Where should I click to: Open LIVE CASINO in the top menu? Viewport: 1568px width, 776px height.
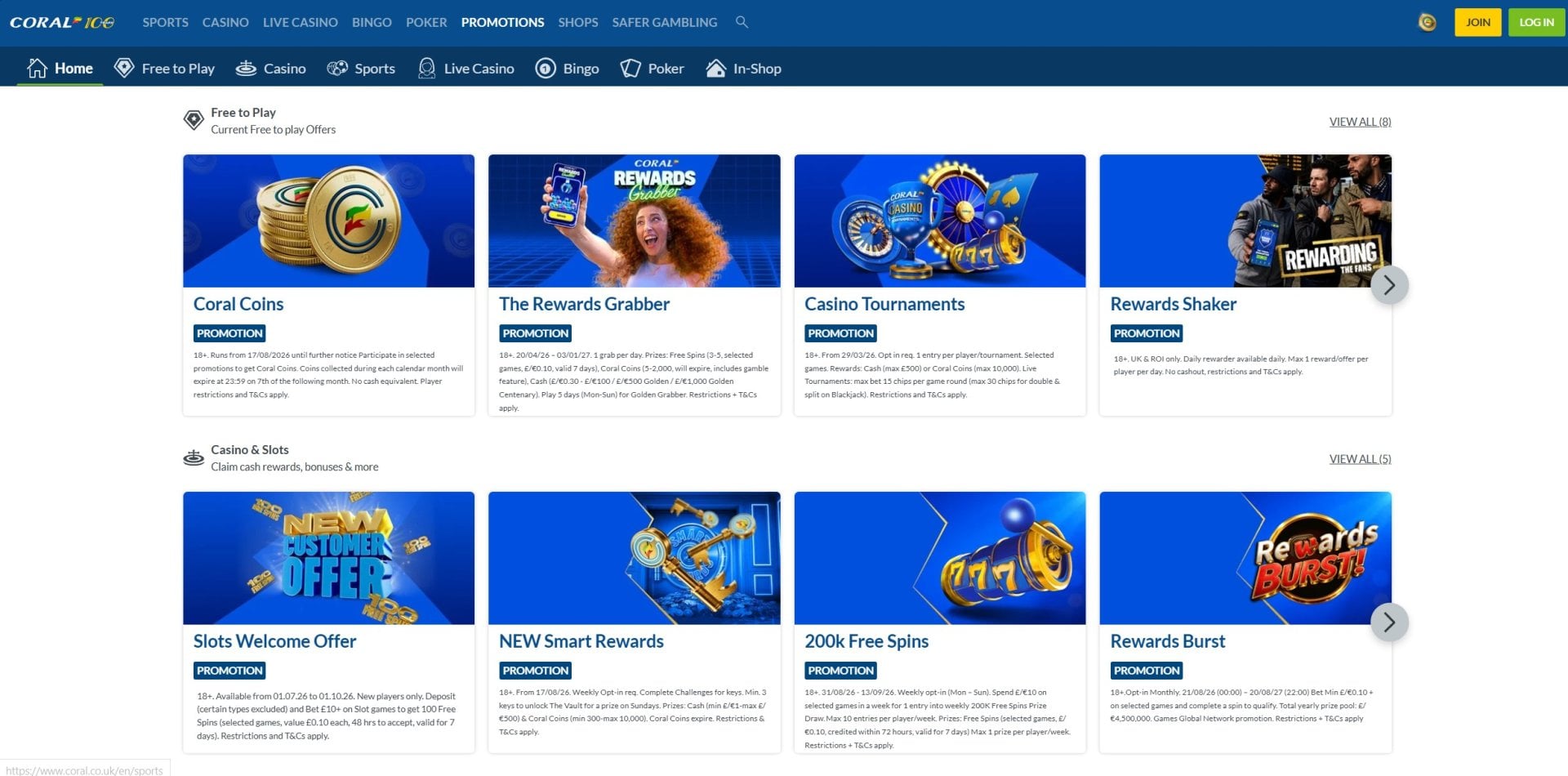[x=300, y=22]
